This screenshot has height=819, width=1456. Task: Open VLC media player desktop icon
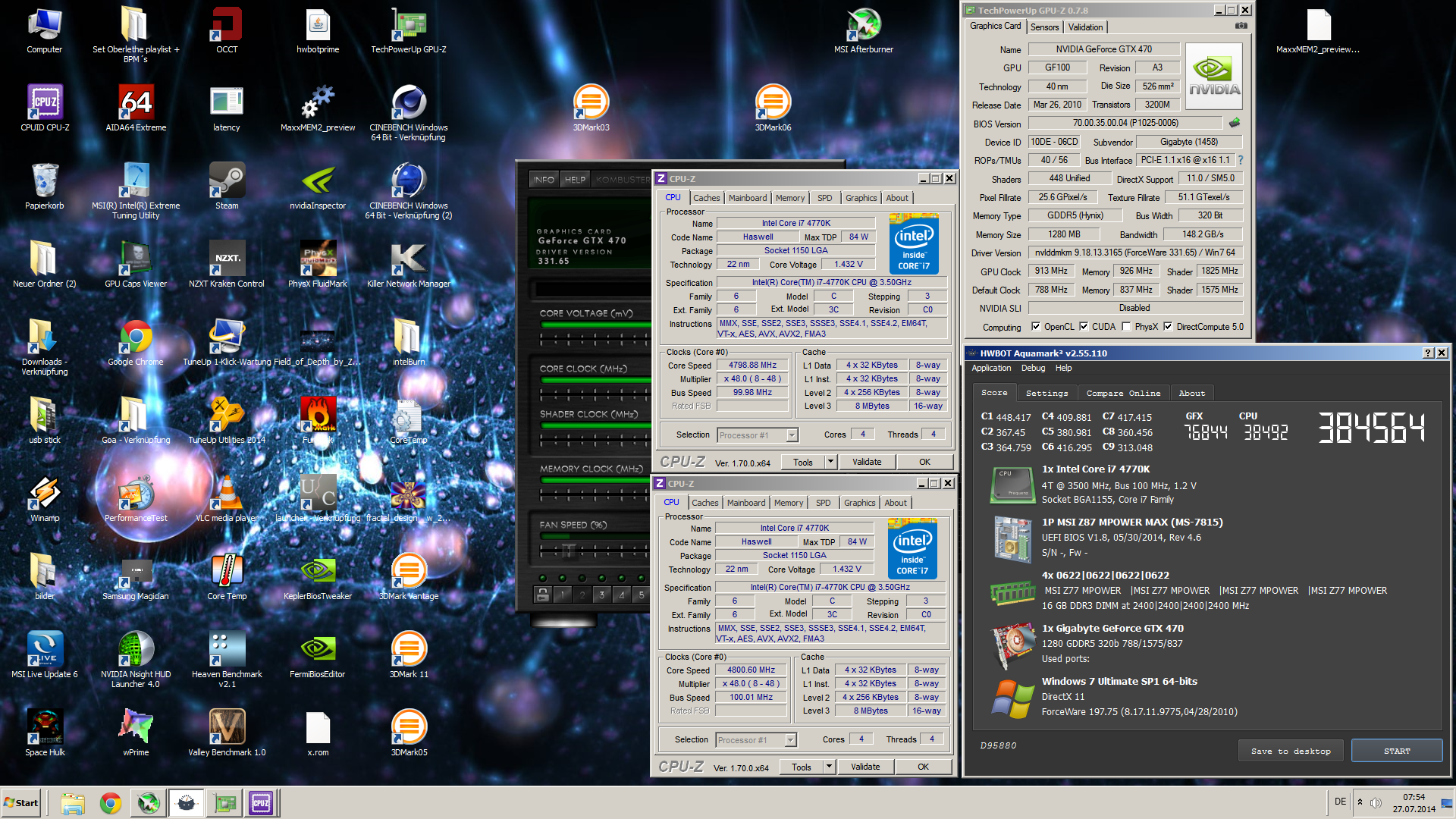(227, 500)
